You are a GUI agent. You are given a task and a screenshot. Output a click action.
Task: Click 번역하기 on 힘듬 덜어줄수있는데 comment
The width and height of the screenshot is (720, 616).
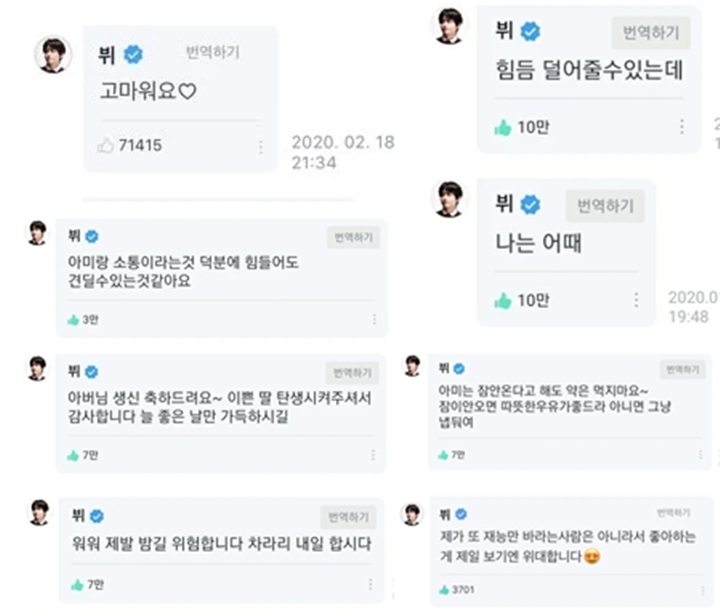coord(651,33)
